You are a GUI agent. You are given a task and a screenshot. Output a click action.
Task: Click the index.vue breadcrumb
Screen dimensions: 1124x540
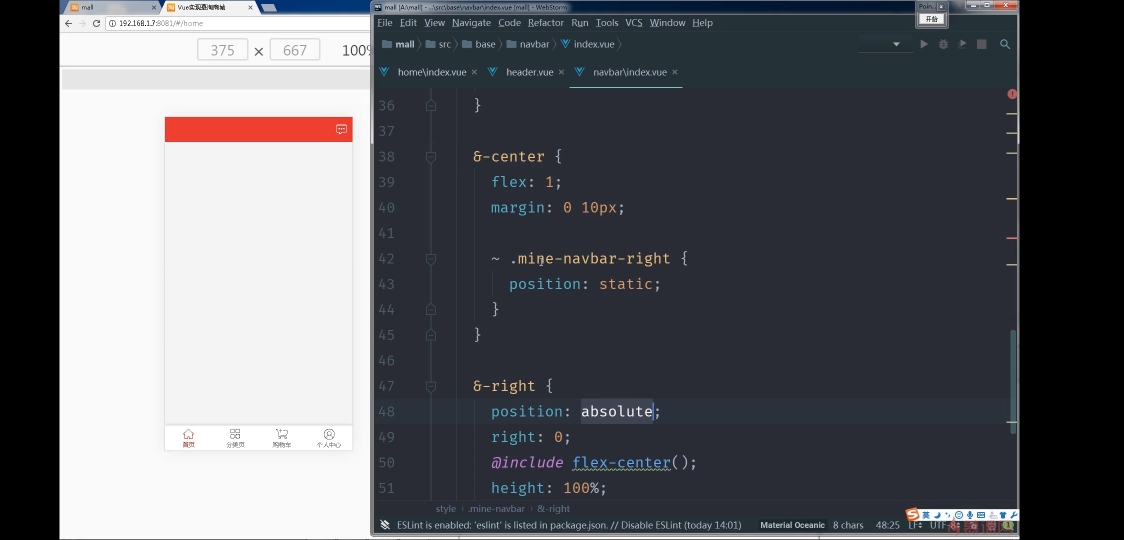tap(588, 44)
